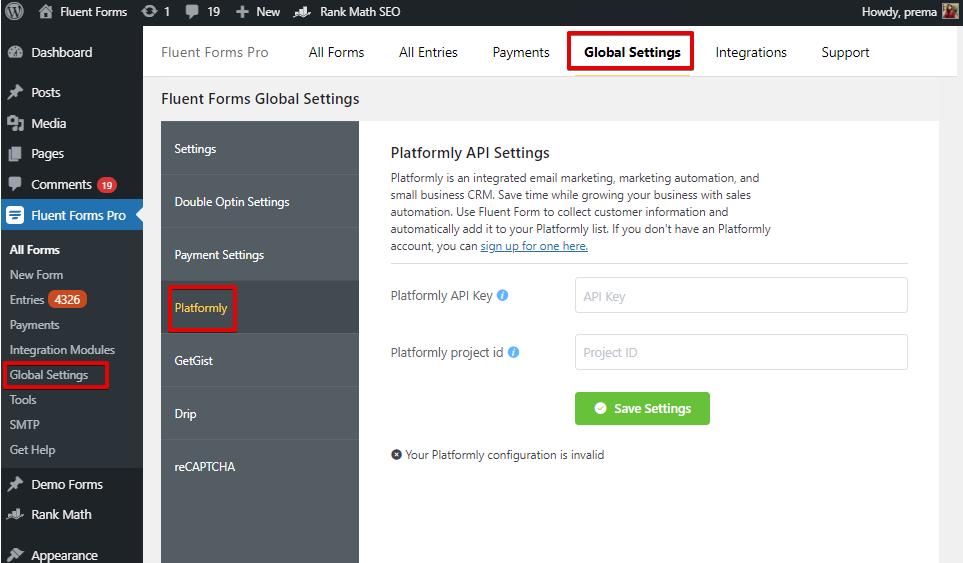
Task: Click the WordPress logo icon
Action: pyautogui.click(x=16, y=12)
